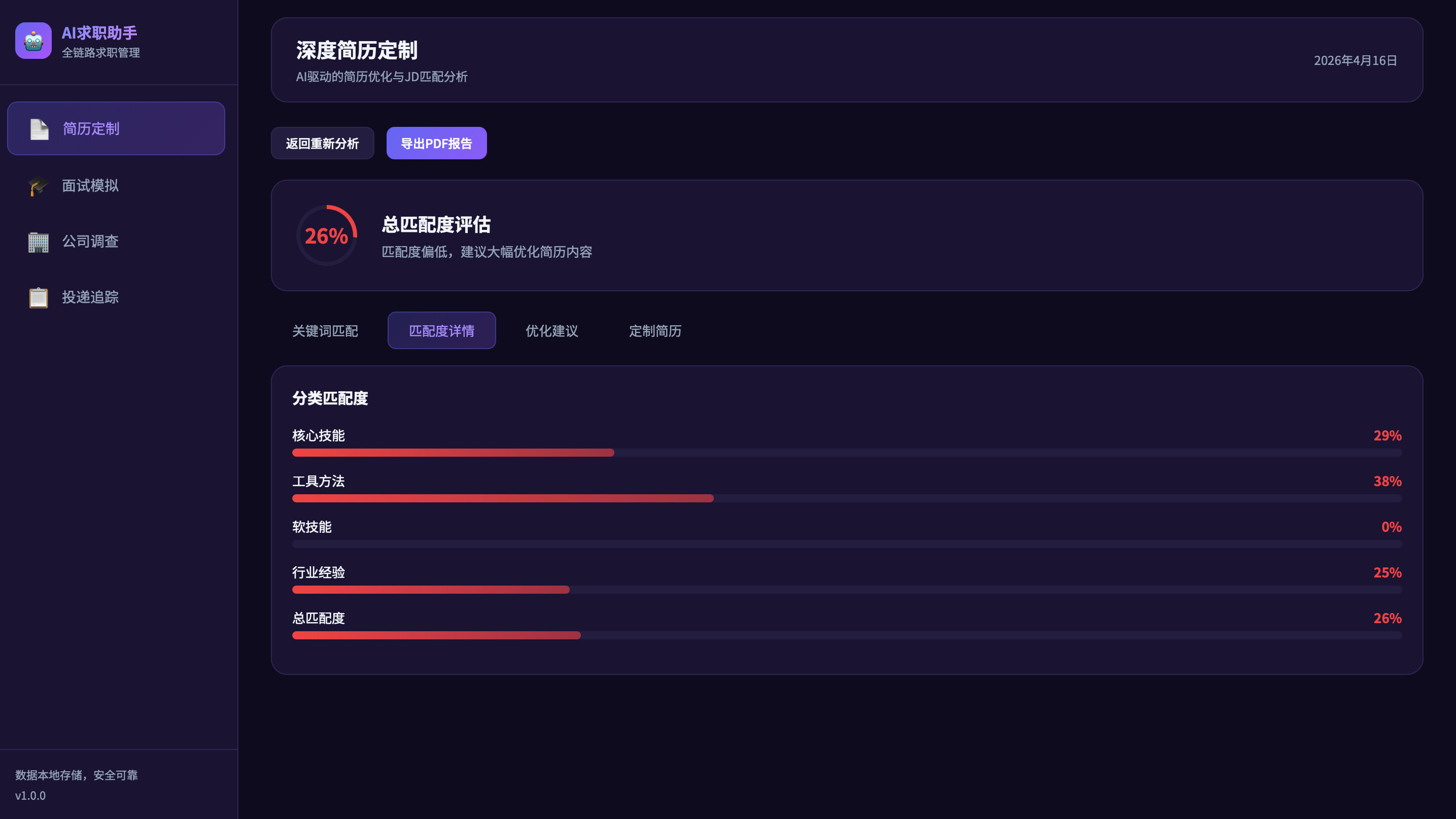Screen dimensions: 1456x819
Task: Click the 工具方法 38% progress bar
Action: click(847, 498)
